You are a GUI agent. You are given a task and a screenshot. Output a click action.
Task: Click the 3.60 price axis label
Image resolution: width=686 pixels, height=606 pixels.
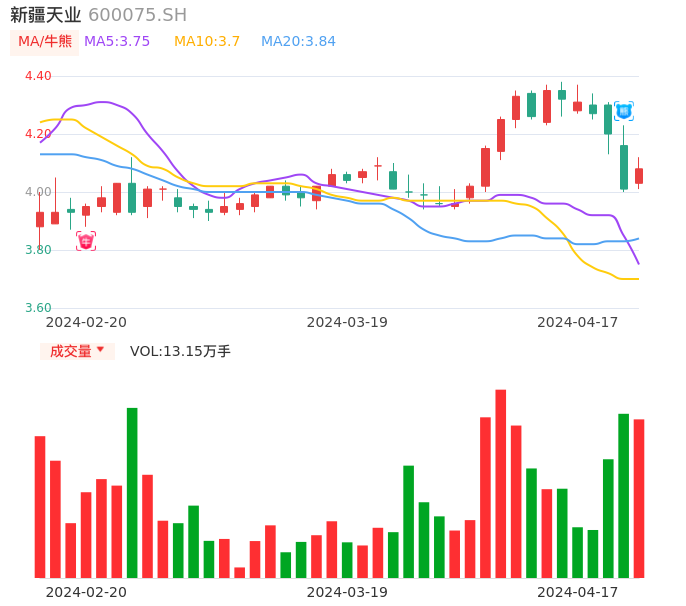[38, 308]
